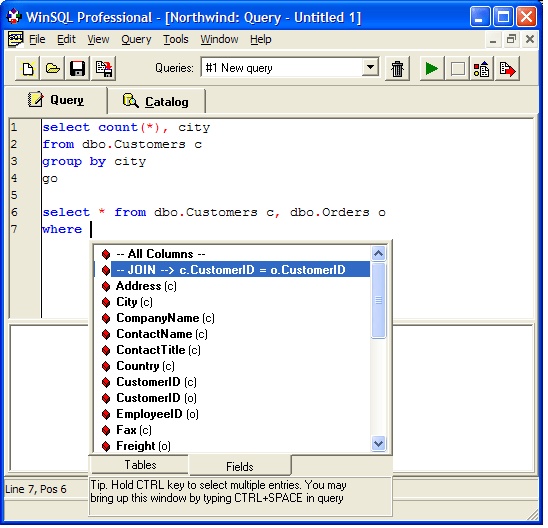Open the File menu

[x=37, y=39]
